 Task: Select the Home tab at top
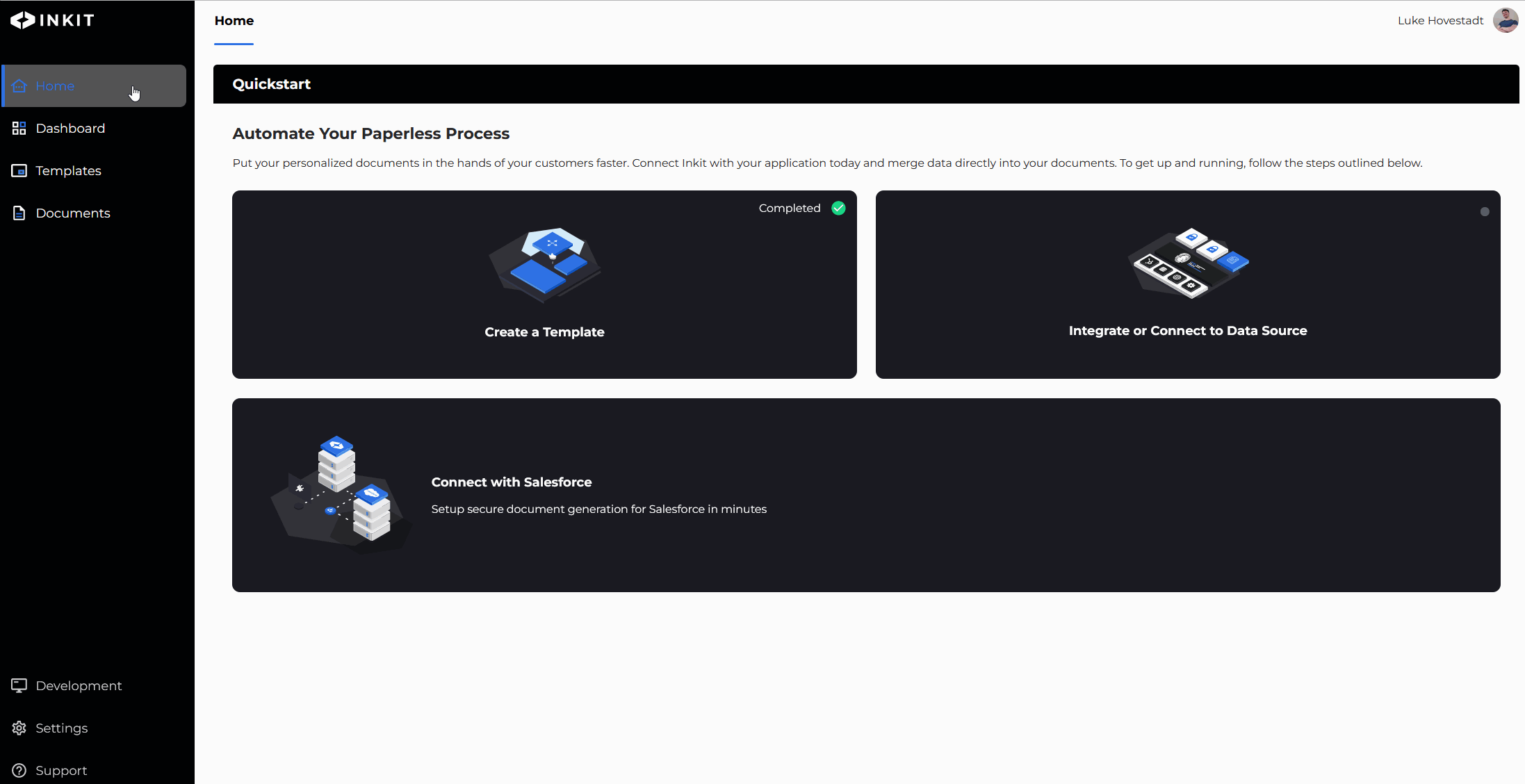coord(234,21)
